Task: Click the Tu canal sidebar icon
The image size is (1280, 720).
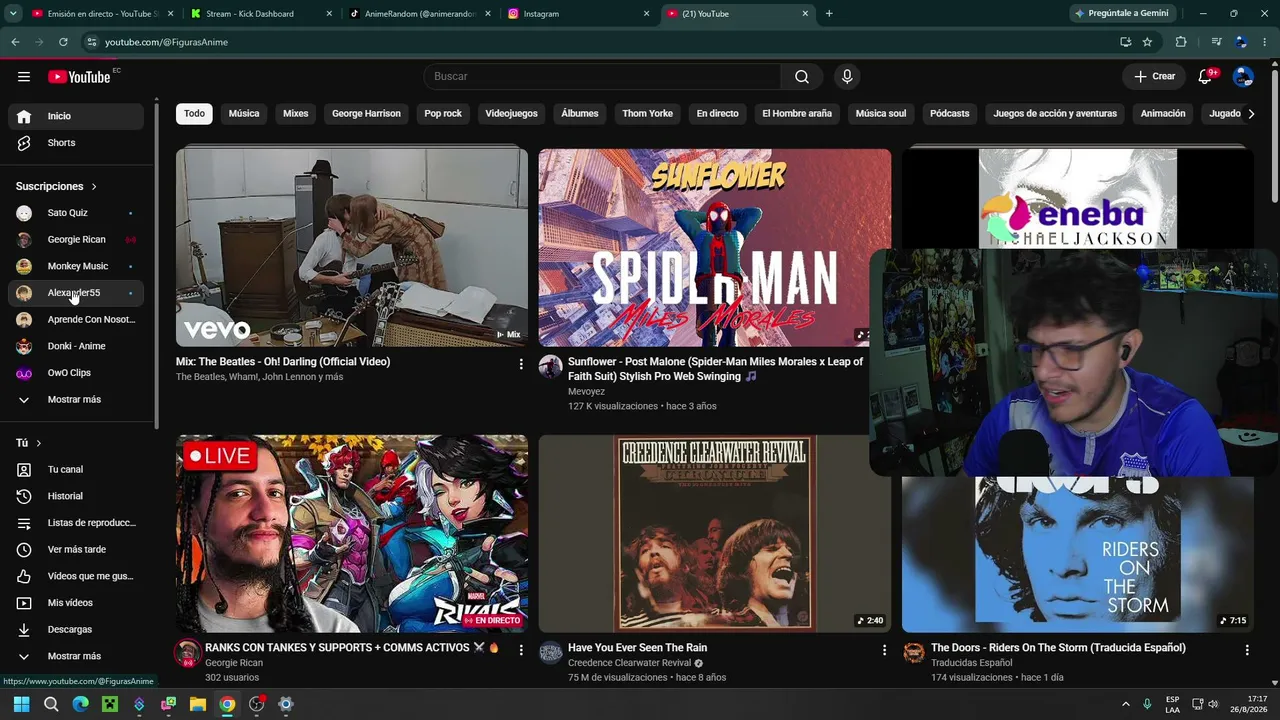Action: tap(24, 470)
